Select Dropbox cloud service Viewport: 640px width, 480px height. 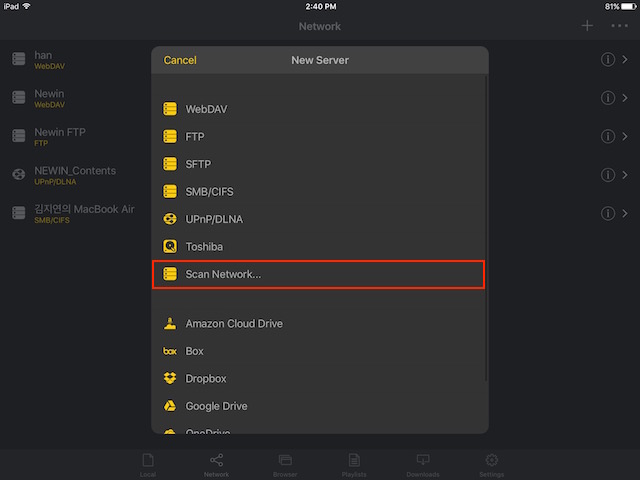point(318,378)
